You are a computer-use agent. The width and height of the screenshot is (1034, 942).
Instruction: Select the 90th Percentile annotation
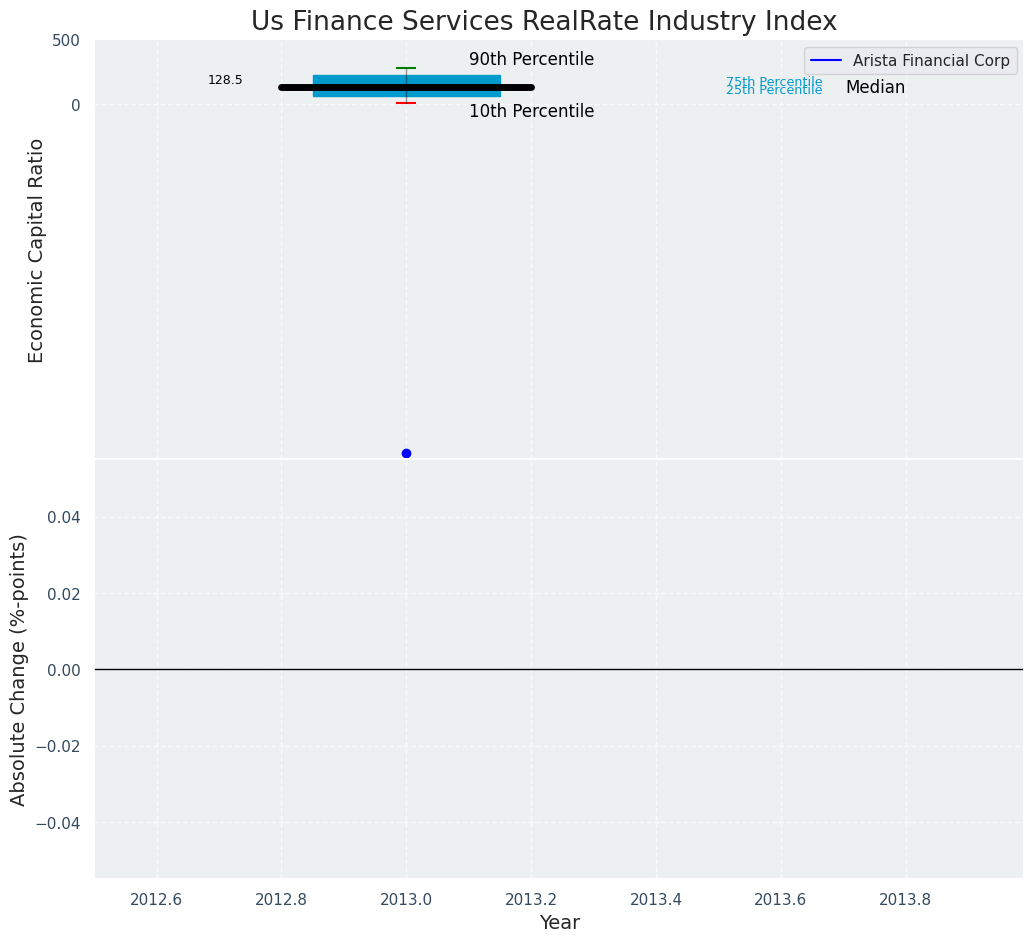coord(531,60)
